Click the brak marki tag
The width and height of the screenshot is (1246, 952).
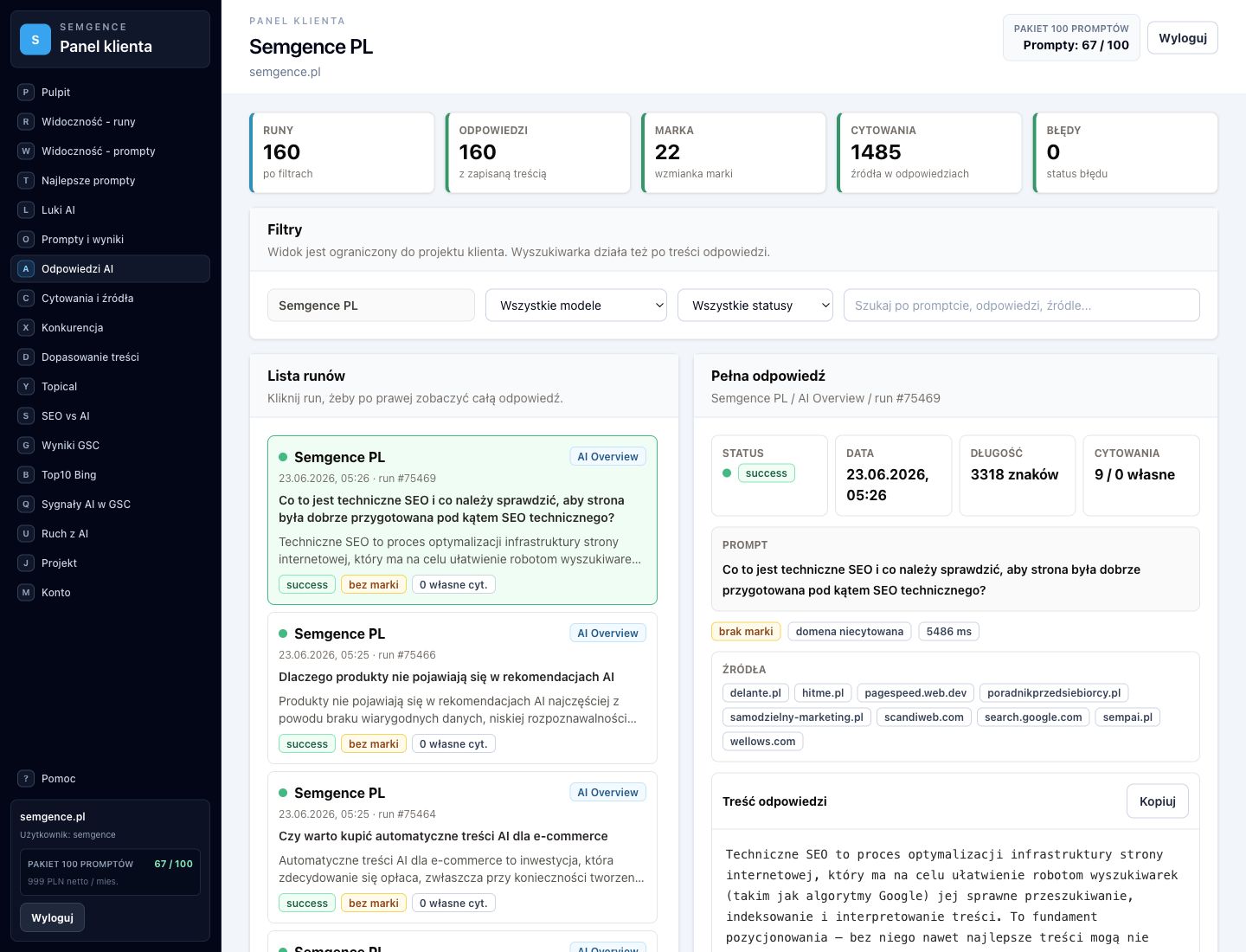point(746,632)
